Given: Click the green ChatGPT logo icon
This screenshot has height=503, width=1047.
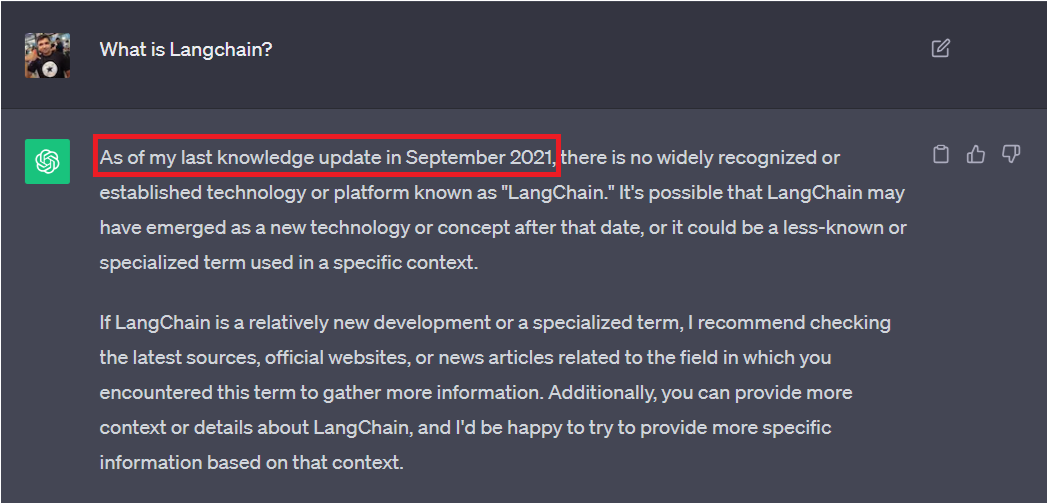Looking at the screenshot, I should pos(47,161).
